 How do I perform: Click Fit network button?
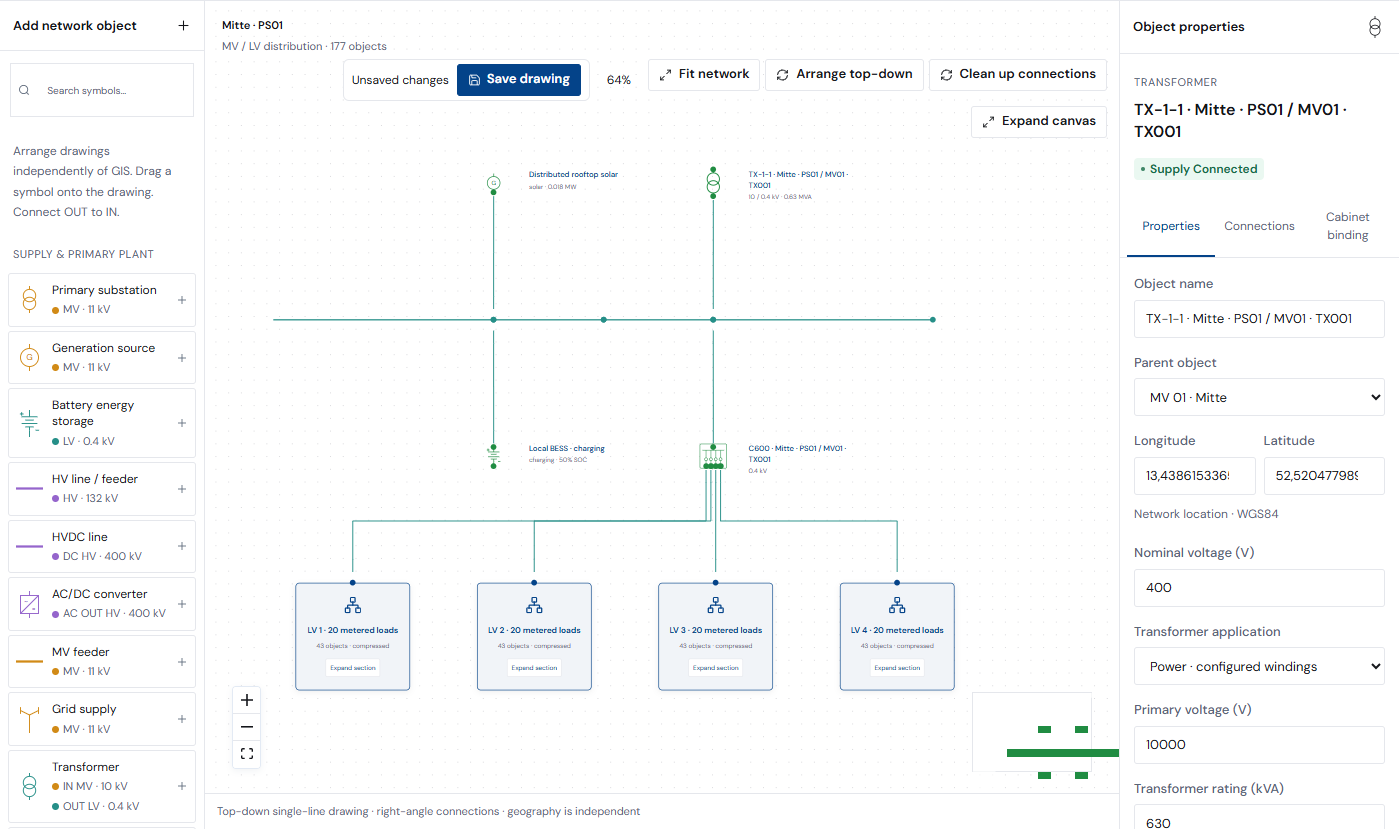click(x=704, y=74)
